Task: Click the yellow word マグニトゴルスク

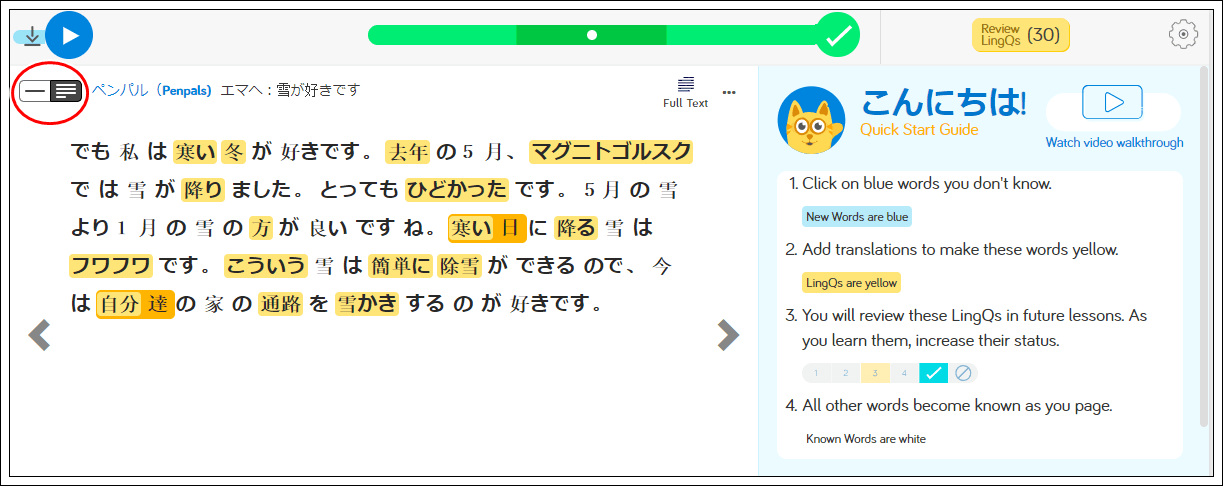Action: point(610,152)
